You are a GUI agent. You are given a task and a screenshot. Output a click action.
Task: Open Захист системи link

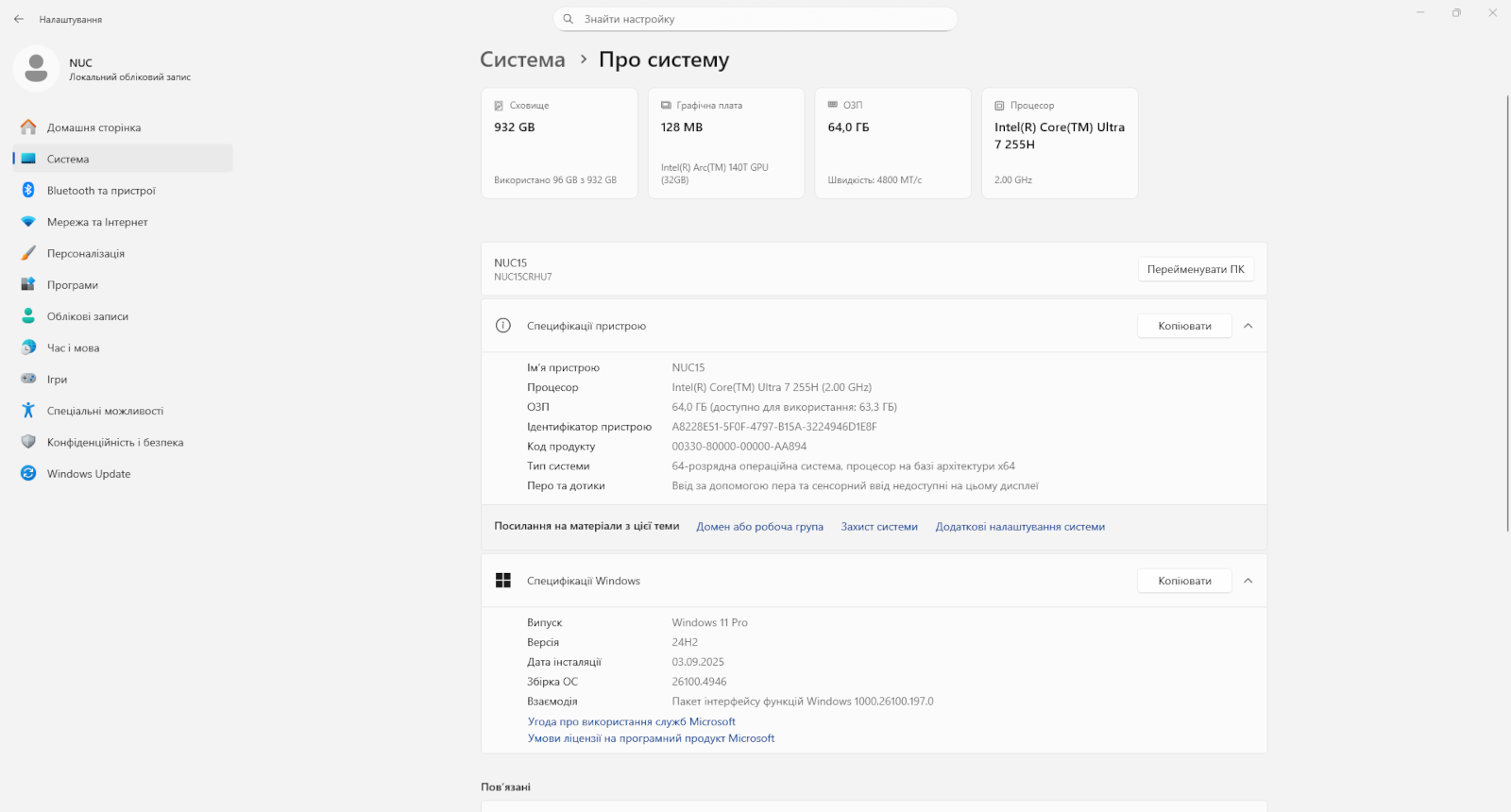pos(879,527)
